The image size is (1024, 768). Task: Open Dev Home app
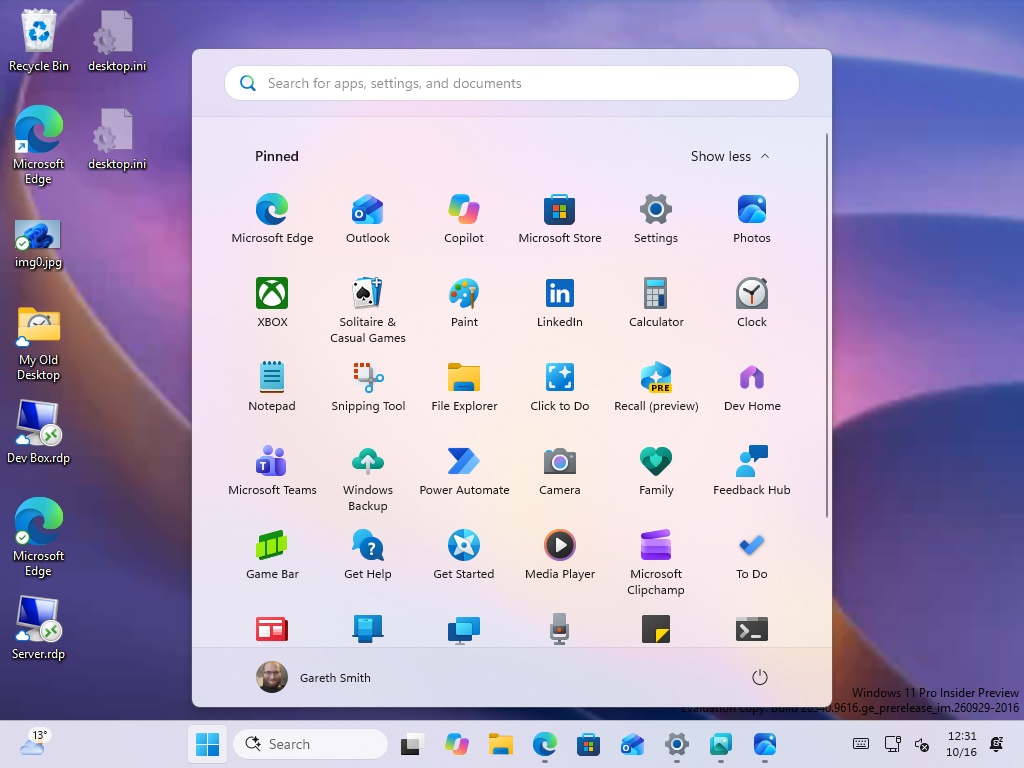(x=752, y=387)
